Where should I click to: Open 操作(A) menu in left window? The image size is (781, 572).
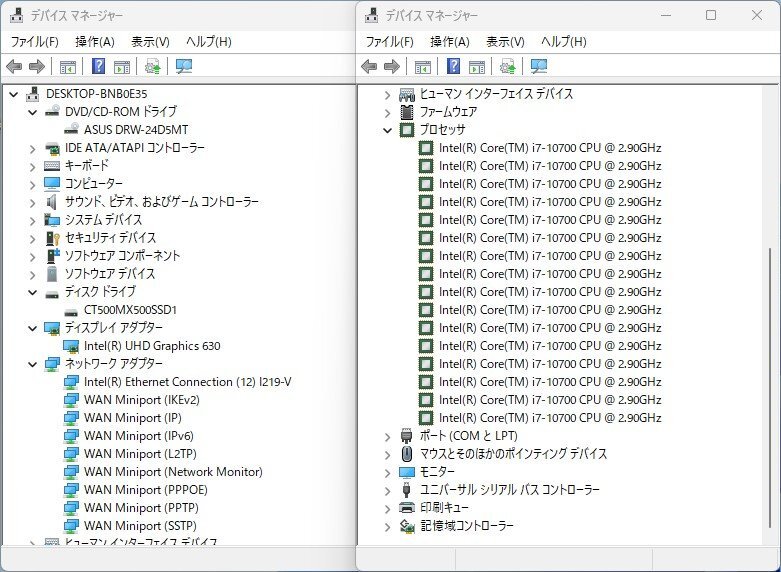tap(95, 42)
